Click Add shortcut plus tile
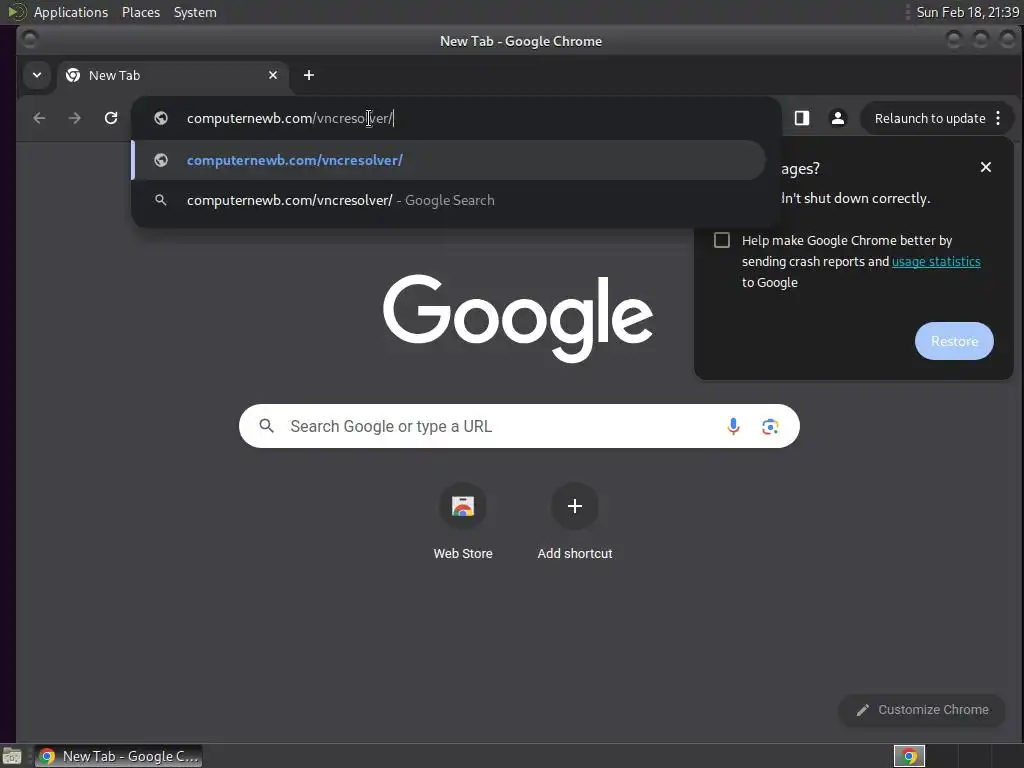Viewport: 1024px width, 768px height. 575,520
